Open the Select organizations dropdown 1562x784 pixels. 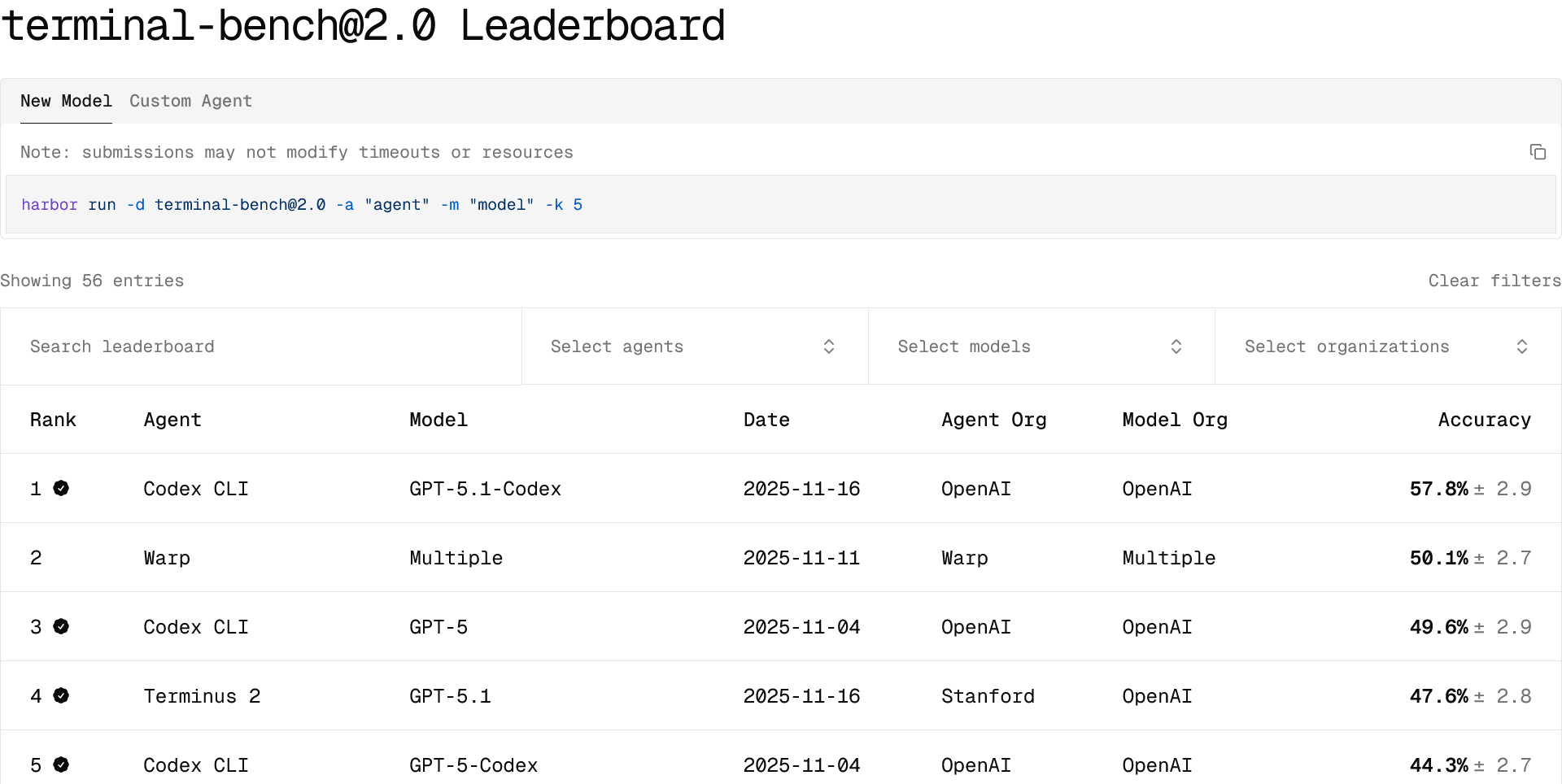click(1388, 346)
